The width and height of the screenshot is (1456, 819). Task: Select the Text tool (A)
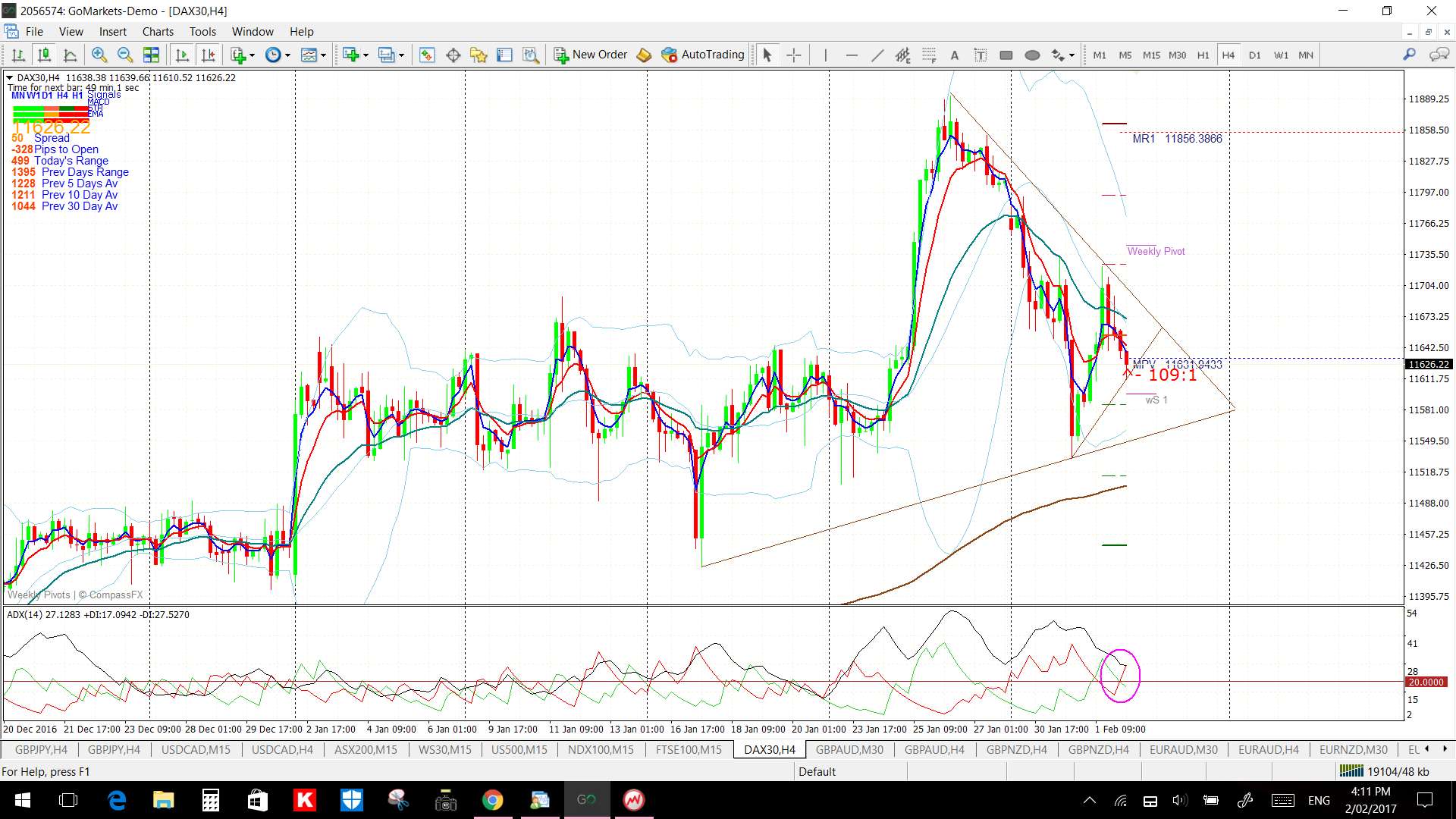[x=955, y=55]
